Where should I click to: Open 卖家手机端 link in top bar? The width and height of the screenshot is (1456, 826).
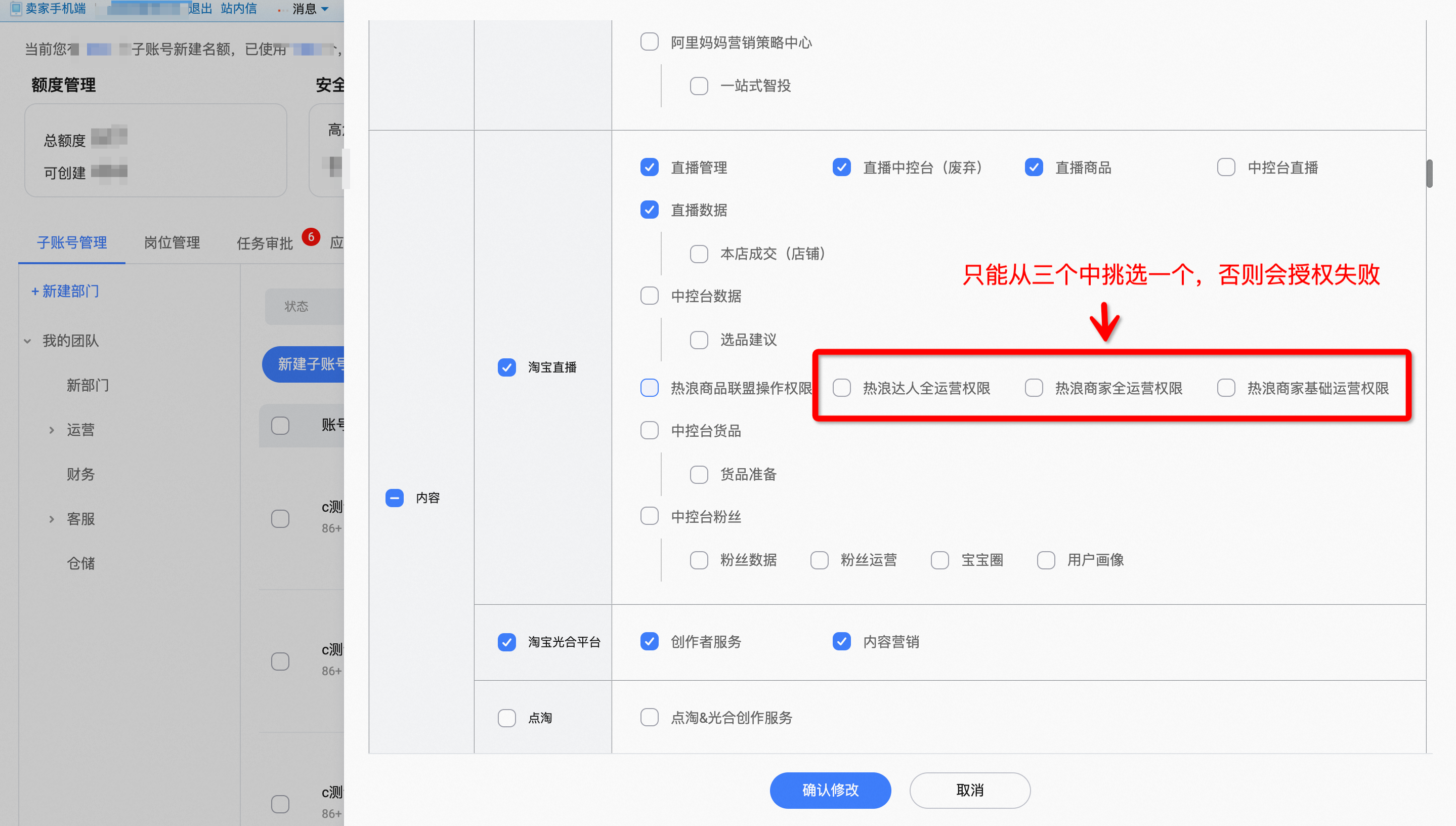click(x=56, y=9)
